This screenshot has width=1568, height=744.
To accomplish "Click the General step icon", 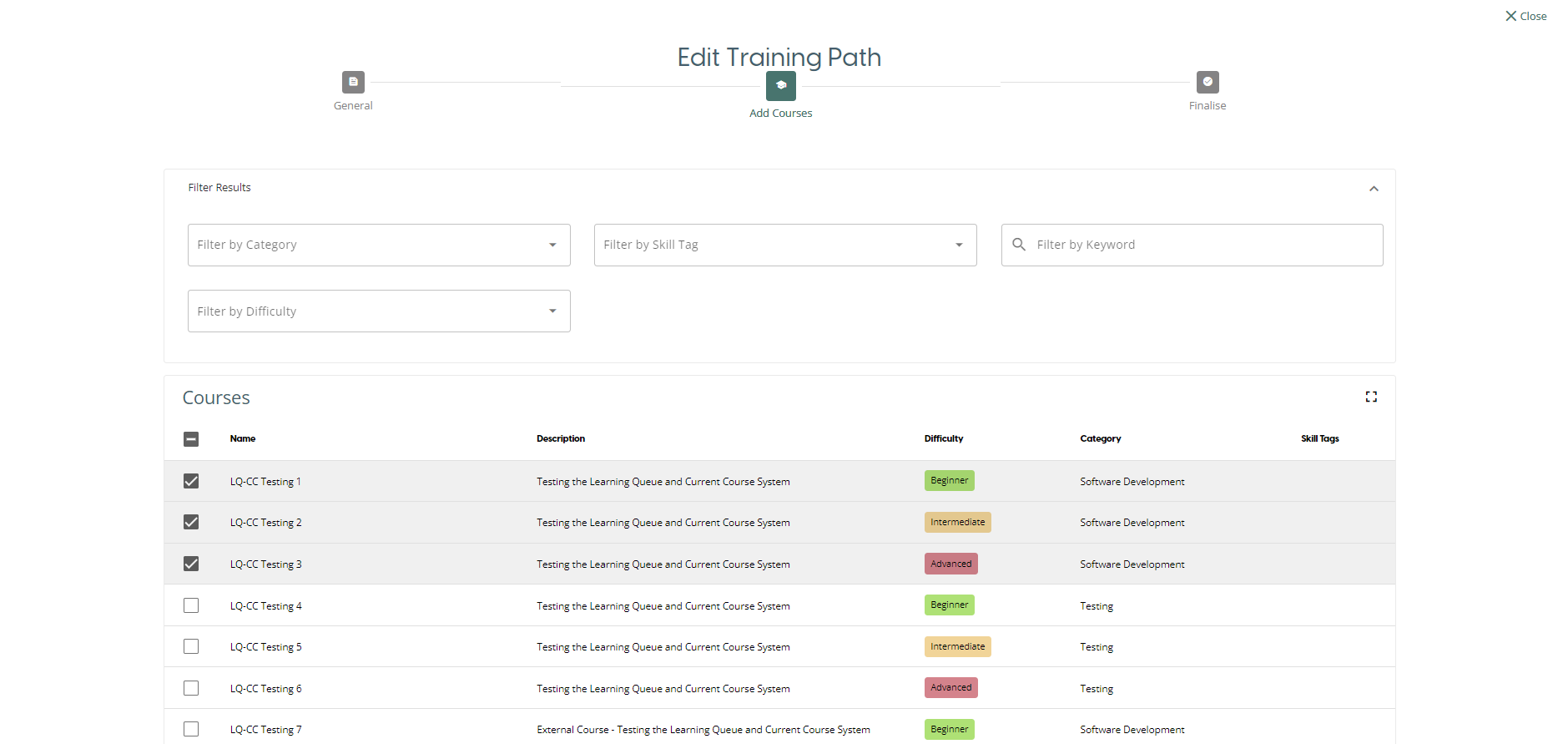I will tap(353, 82).
